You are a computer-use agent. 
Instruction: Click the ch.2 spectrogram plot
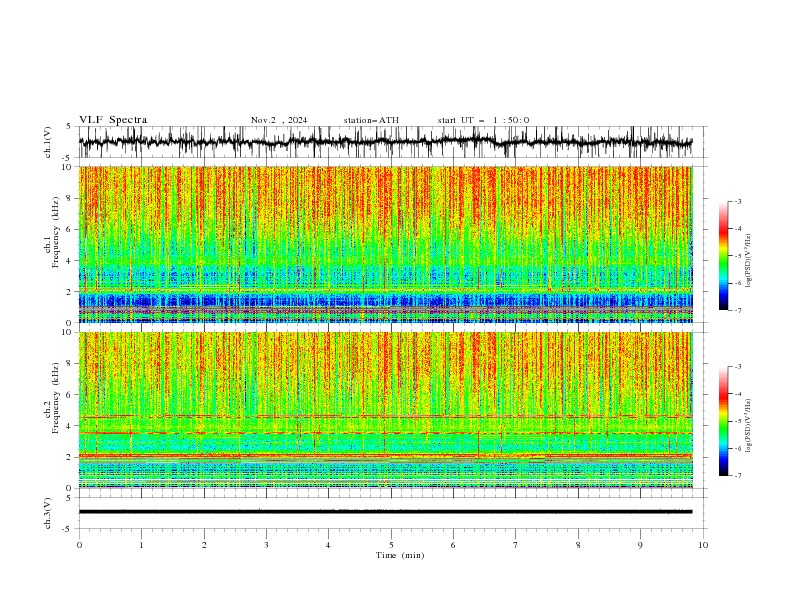point(386,410)
